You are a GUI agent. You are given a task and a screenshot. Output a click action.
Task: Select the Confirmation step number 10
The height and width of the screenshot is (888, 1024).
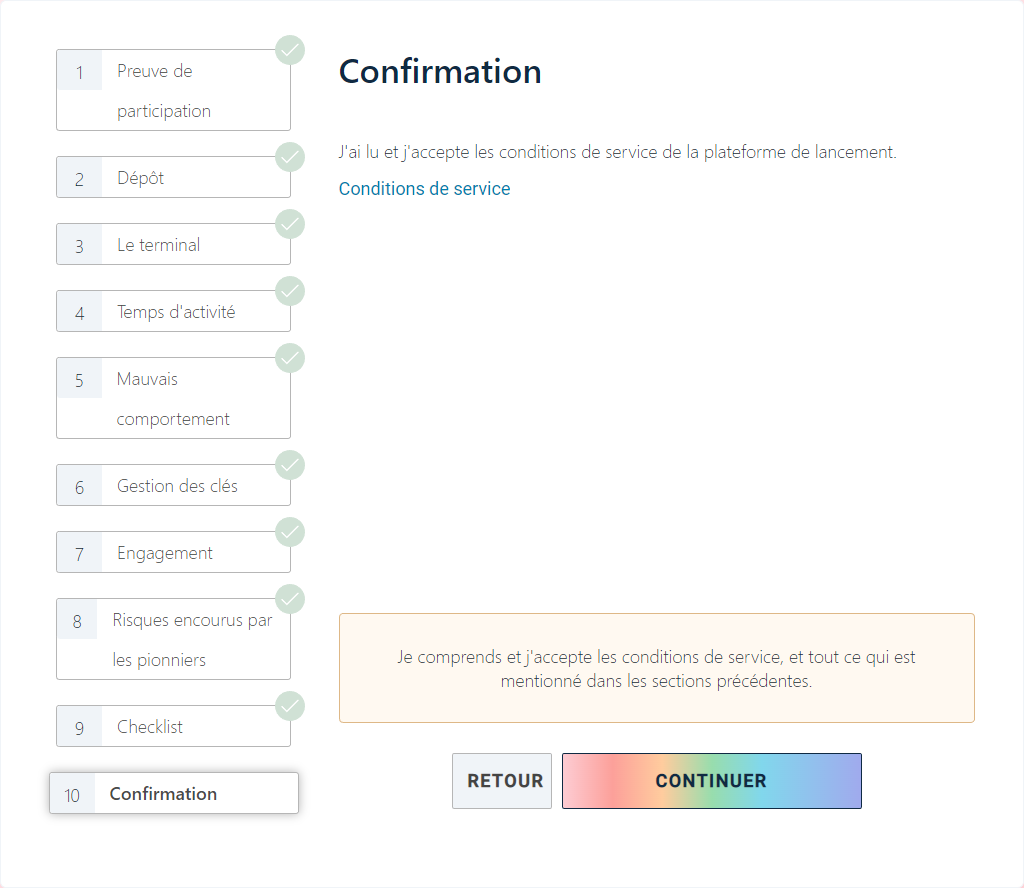pyautogui.click(x=173, y=794)
